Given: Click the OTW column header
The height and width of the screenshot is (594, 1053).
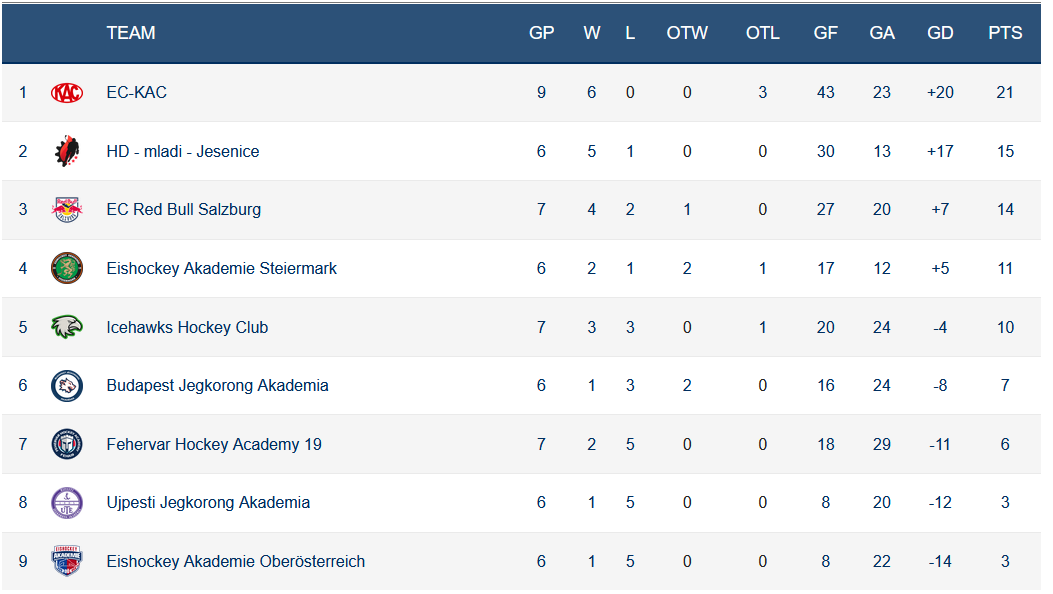Looking at the screenshot, I should pos(687,33).
